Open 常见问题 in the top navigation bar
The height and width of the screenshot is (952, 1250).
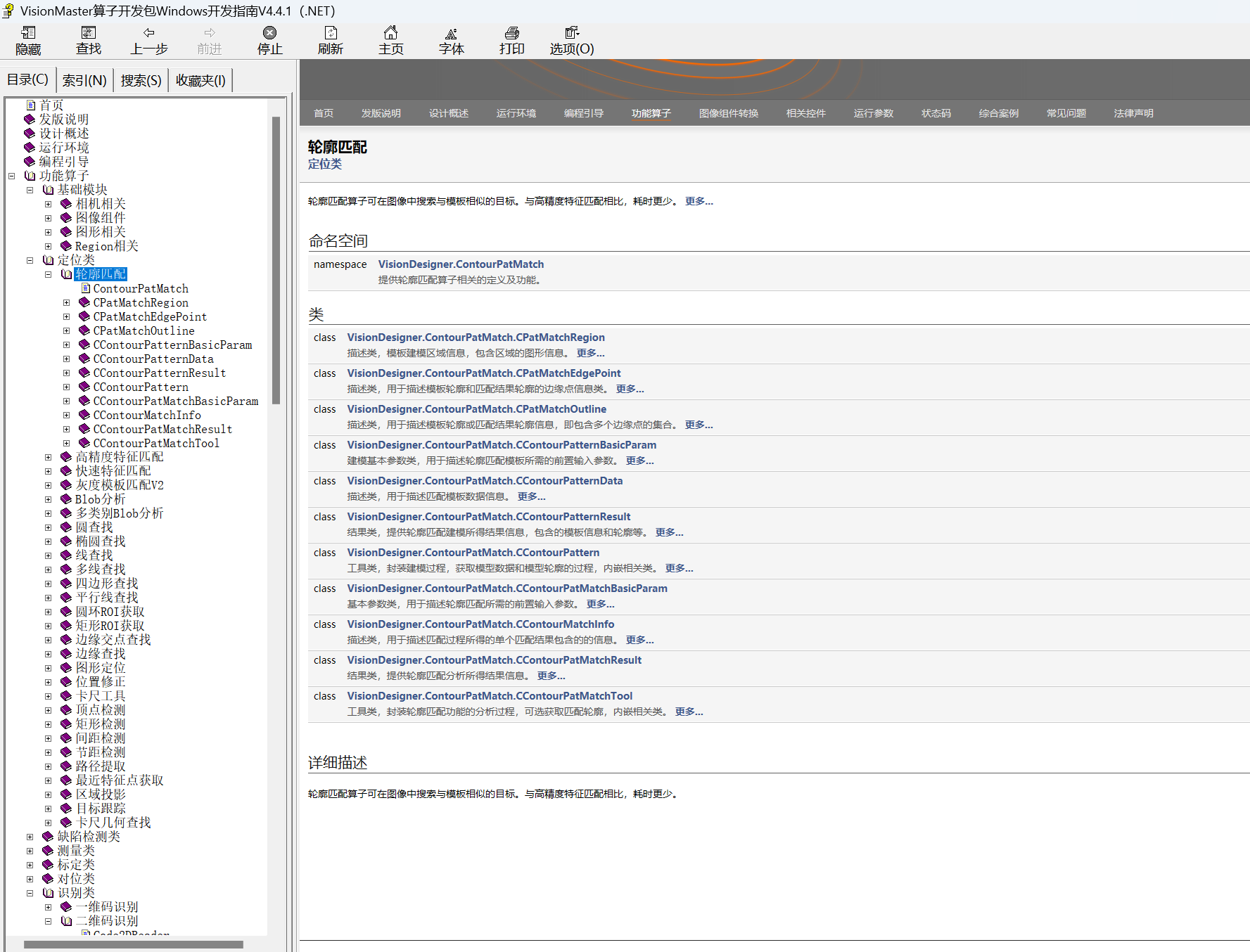pyautogui.click(x=1066, y=113)
